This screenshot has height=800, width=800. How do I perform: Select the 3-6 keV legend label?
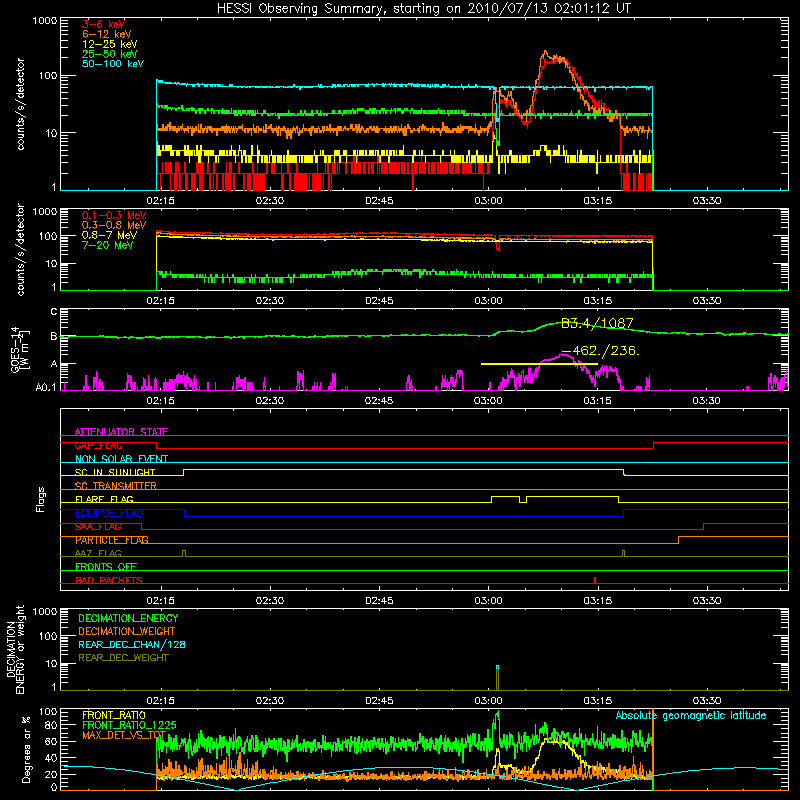click(103, 24)
